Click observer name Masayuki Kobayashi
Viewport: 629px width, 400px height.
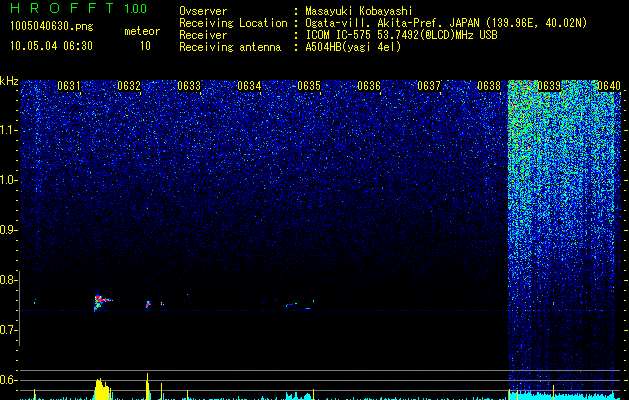(x=359, y=11)
